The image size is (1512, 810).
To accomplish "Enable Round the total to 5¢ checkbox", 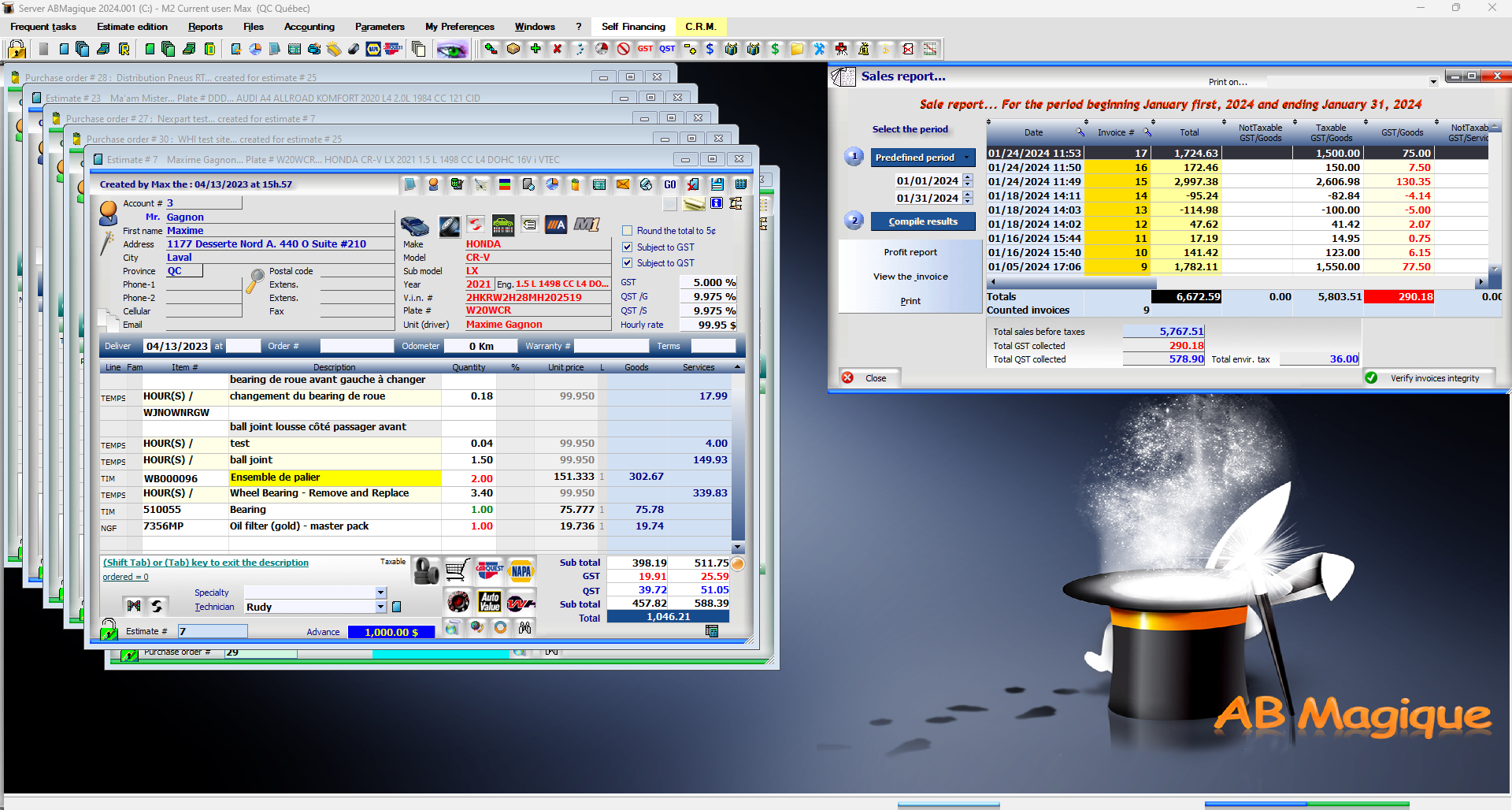I will coord(628,231).
